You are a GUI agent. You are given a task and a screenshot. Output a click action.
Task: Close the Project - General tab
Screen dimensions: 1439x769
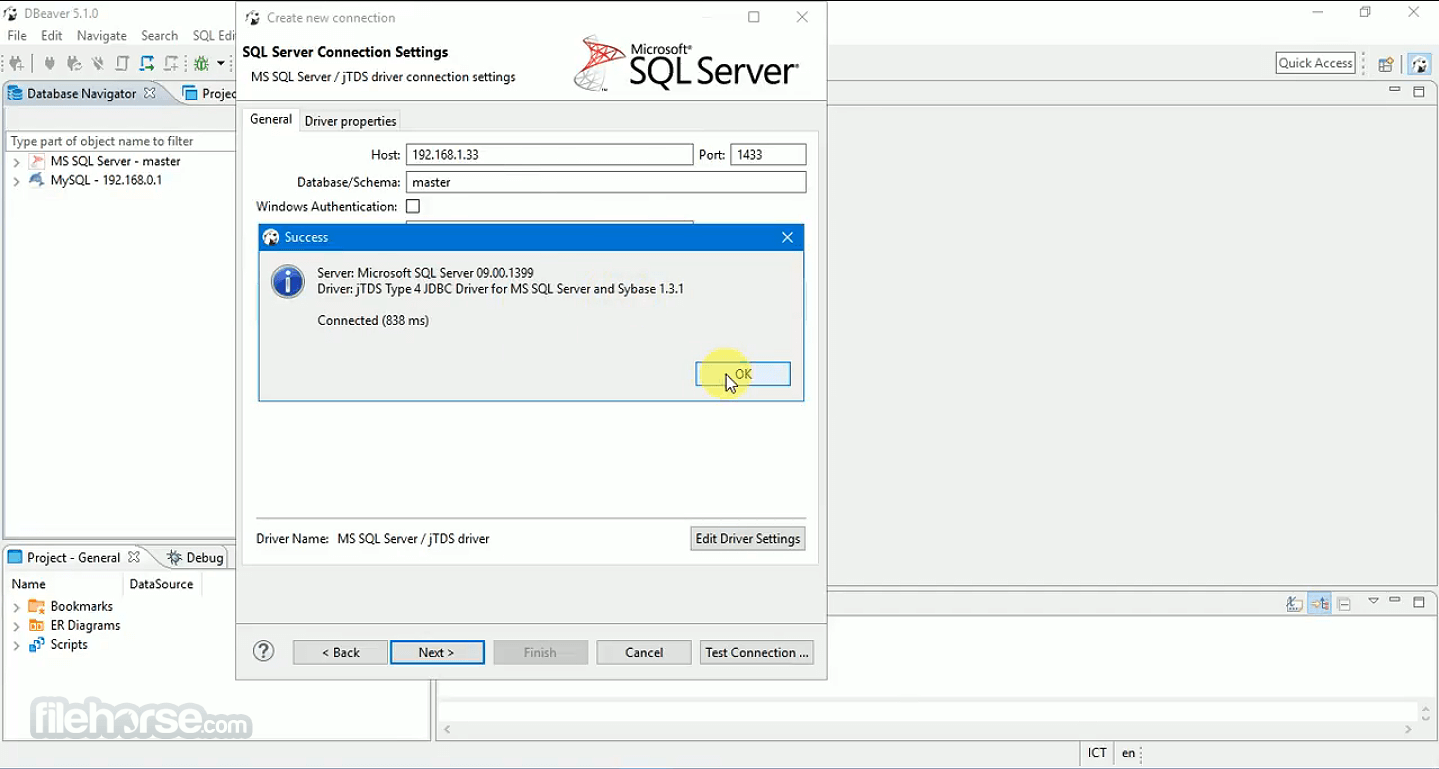(134, 557)
